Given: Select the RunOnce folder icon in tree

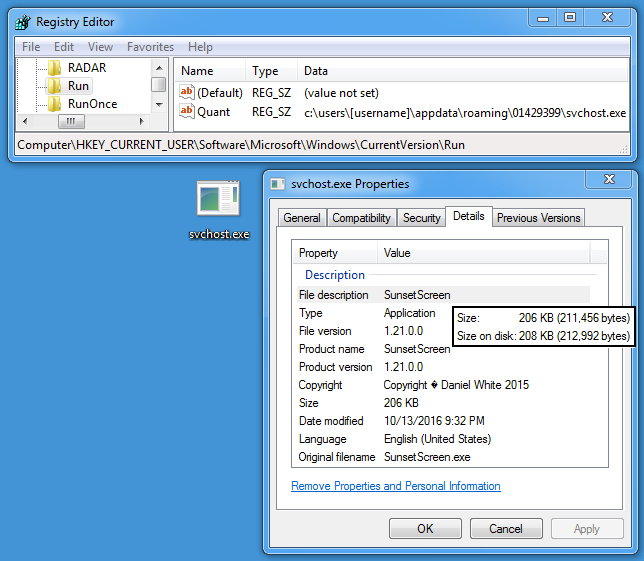Looking at the screenshot, I should coord(54,104).
